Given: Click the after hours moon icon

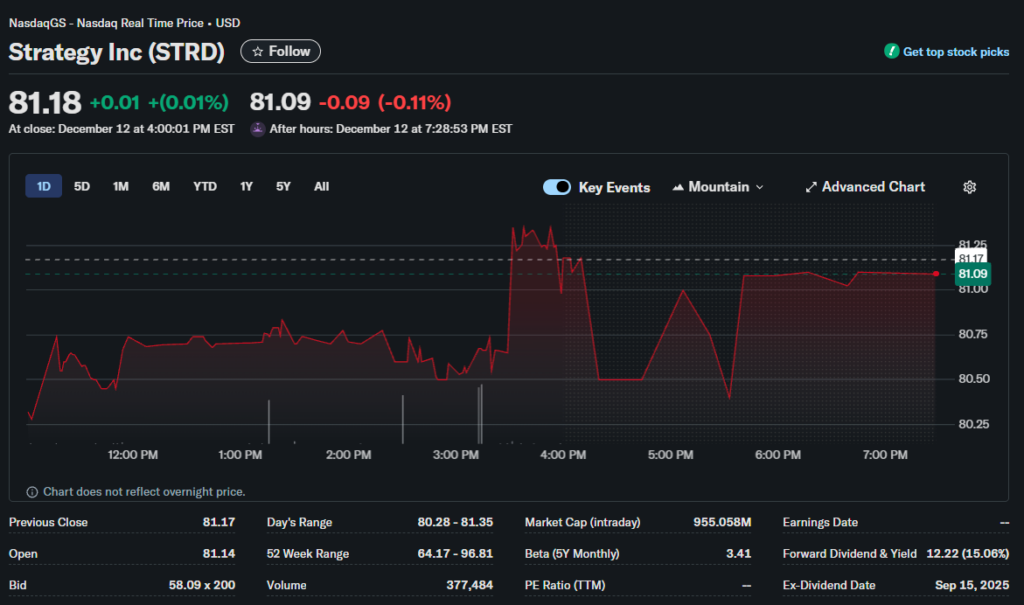Looking at the screenshot, I should (258, 129).
